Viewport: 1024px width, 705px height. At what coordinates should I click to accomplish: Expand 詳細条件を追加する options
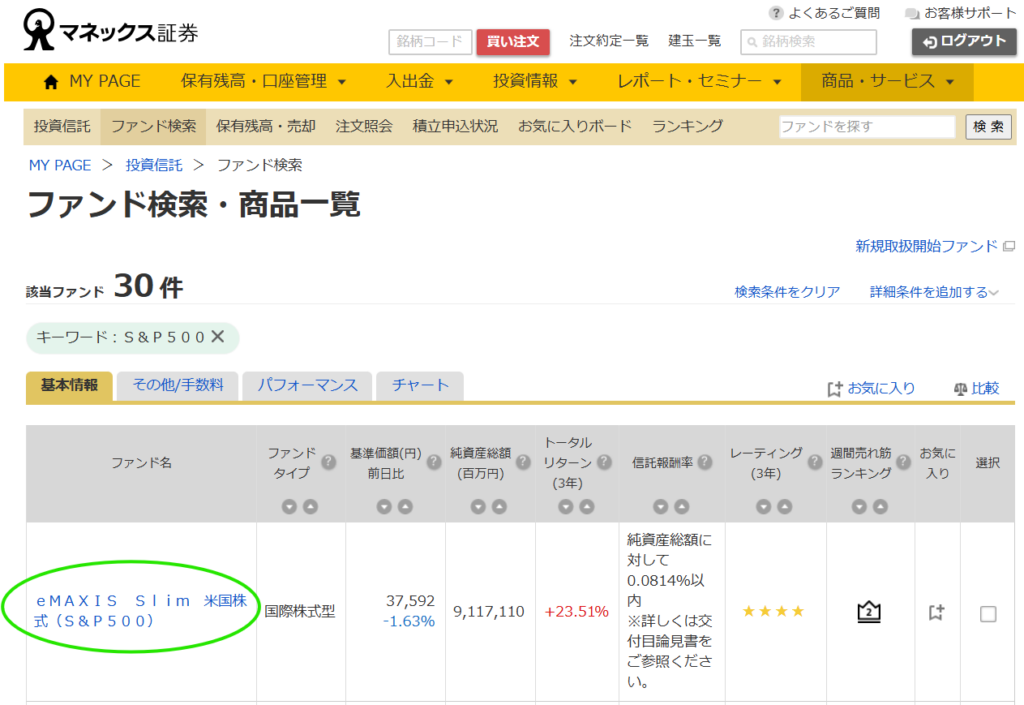pyautogui.click(x=934, y=292)
